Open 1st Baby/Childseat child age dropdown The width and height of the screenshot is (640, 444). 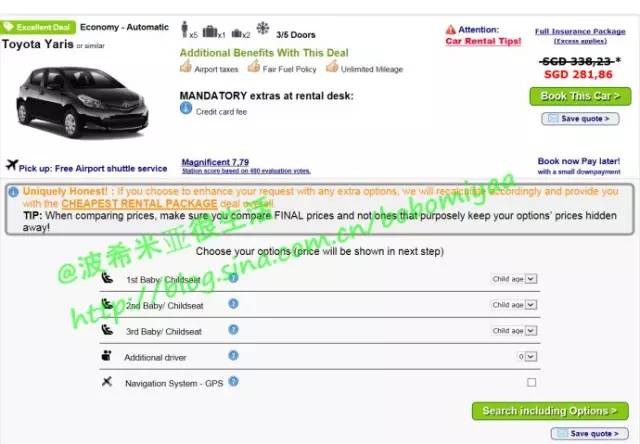(x=515, y=279)
